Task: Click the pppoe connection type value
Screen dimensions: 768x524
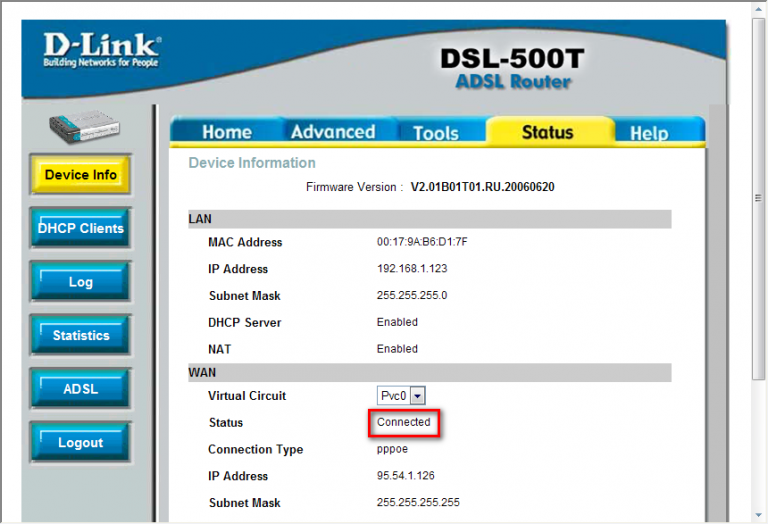Action: click(x=392, y=449)
